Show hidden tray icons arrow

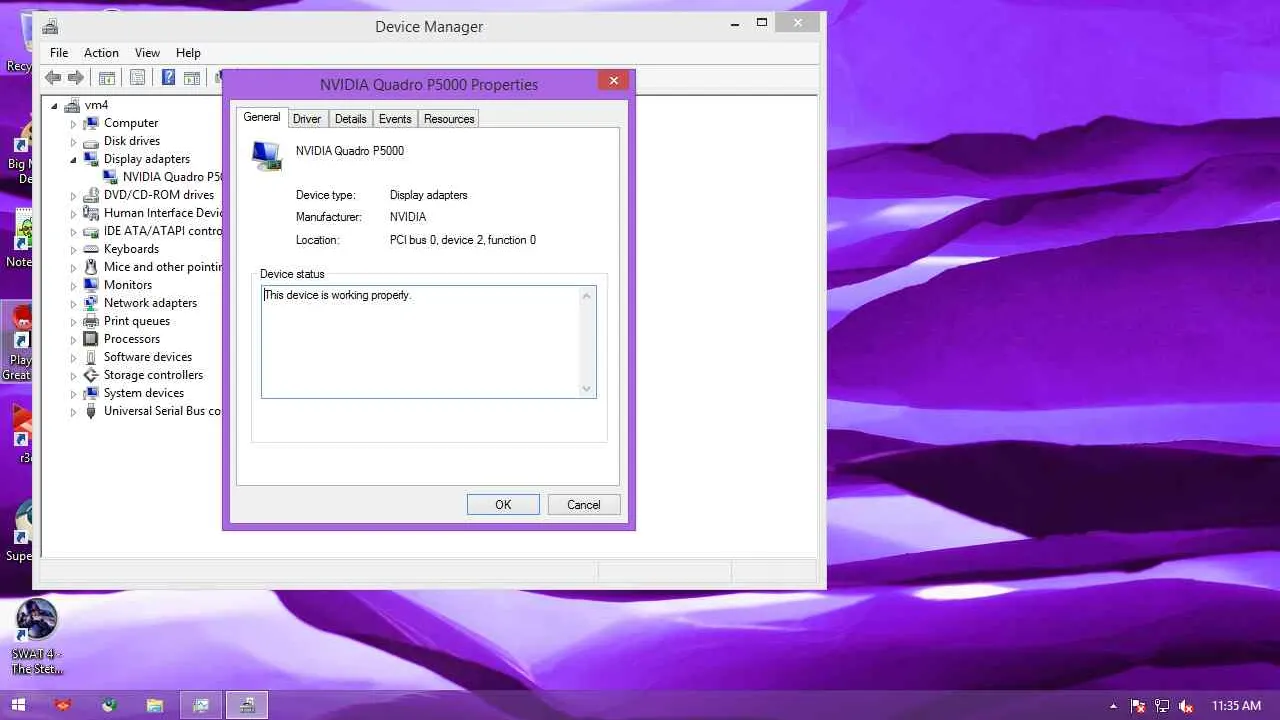point(1113,706)
